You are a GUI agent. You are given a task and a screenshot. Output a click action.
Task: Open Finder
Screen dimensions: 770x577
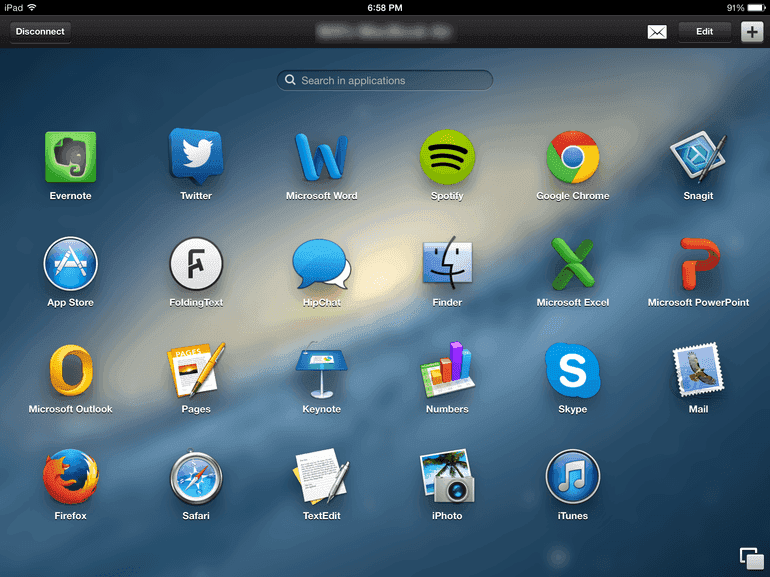click(447, 266)
